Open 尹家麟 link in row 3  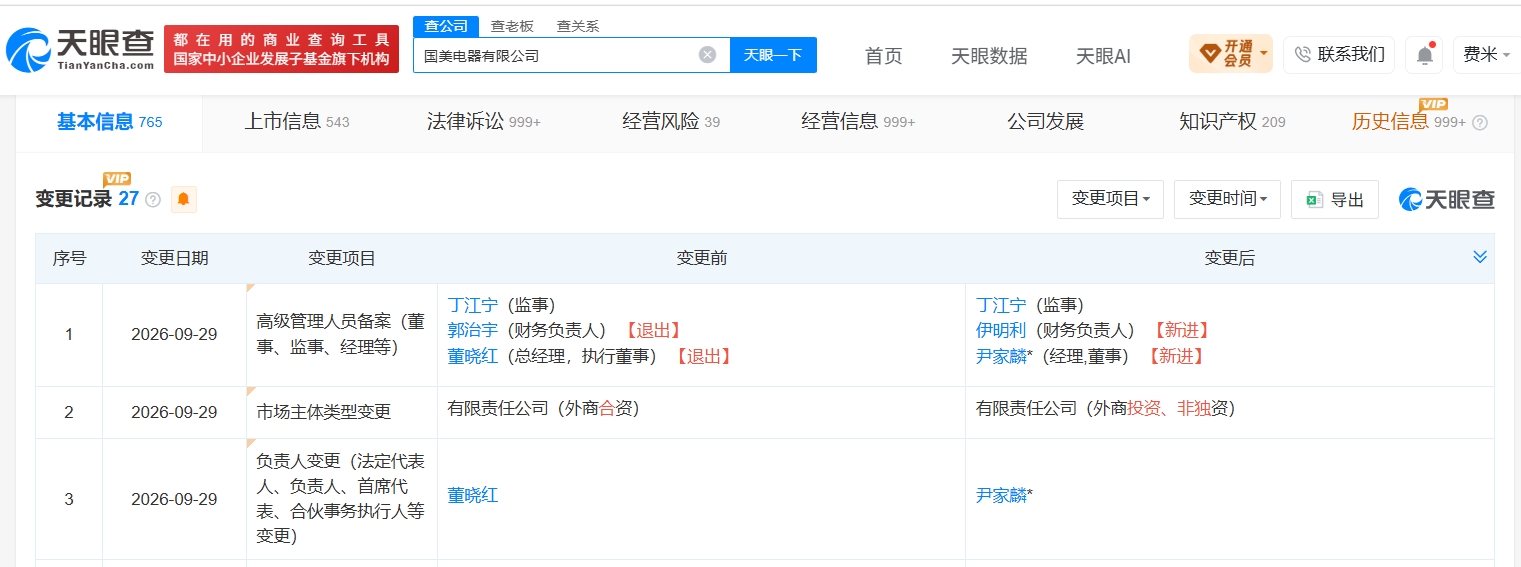pos(1001,495)
